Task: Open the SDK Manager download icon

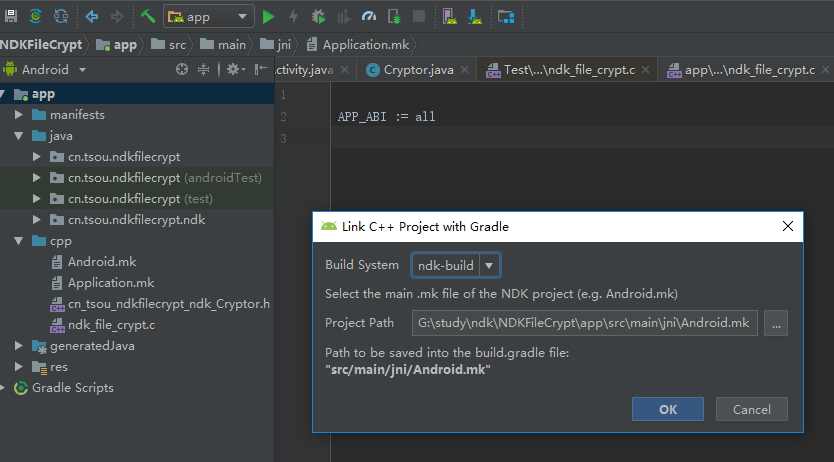Action: [x=475, y=17]
